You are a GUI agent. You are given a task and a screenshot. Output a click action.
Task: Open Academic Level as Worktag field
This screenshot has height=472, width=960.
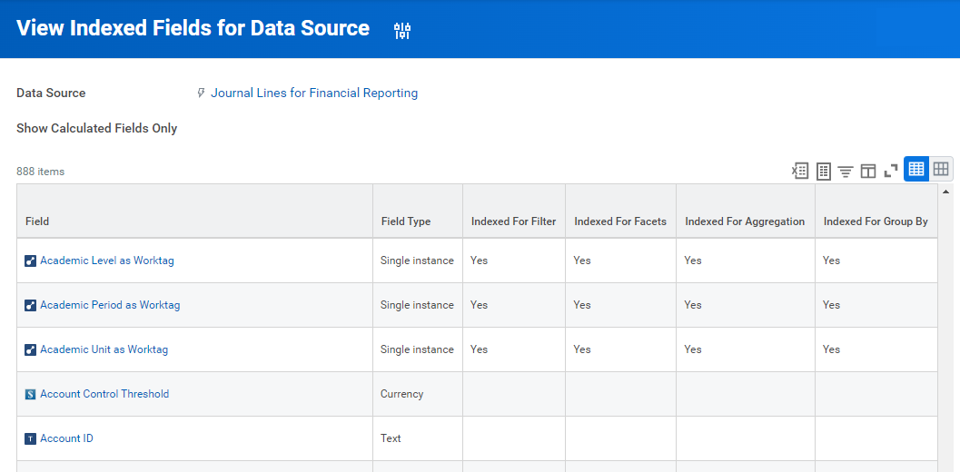click(107, 260)
